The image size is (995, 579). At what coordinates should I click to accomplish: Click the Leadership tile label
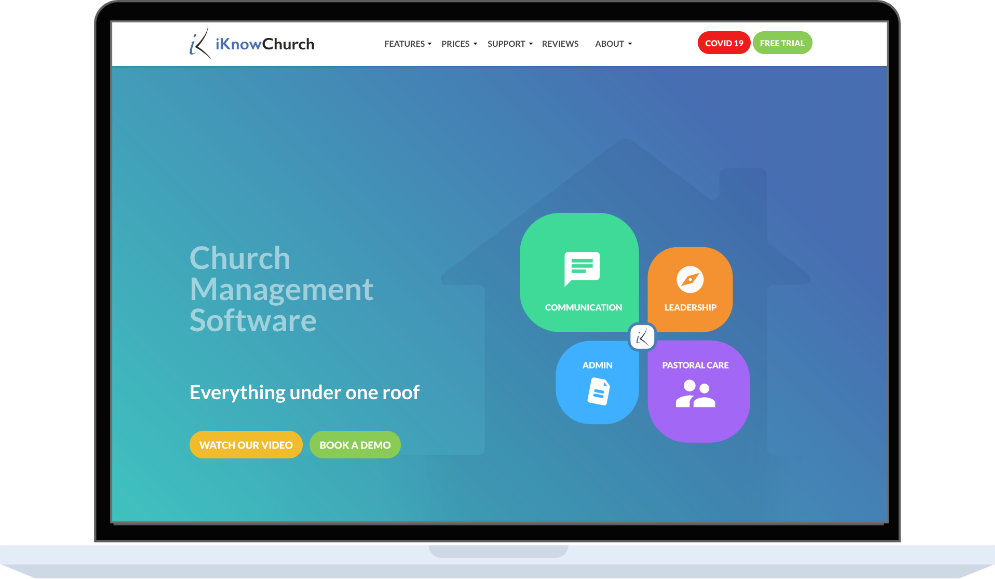(x=690, y=307)
